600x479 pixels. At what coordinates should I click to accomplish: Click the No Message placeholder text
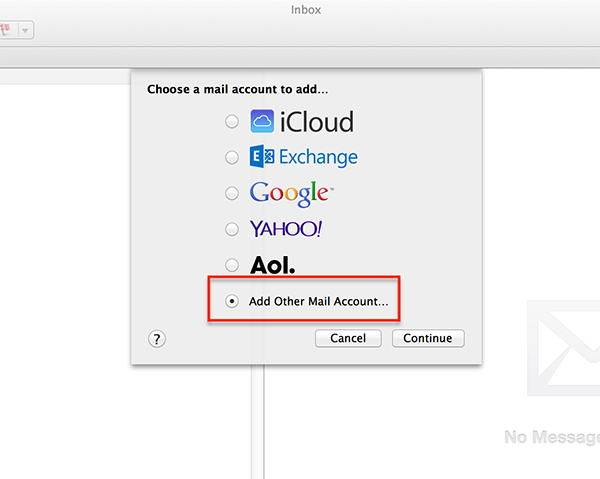552,437
